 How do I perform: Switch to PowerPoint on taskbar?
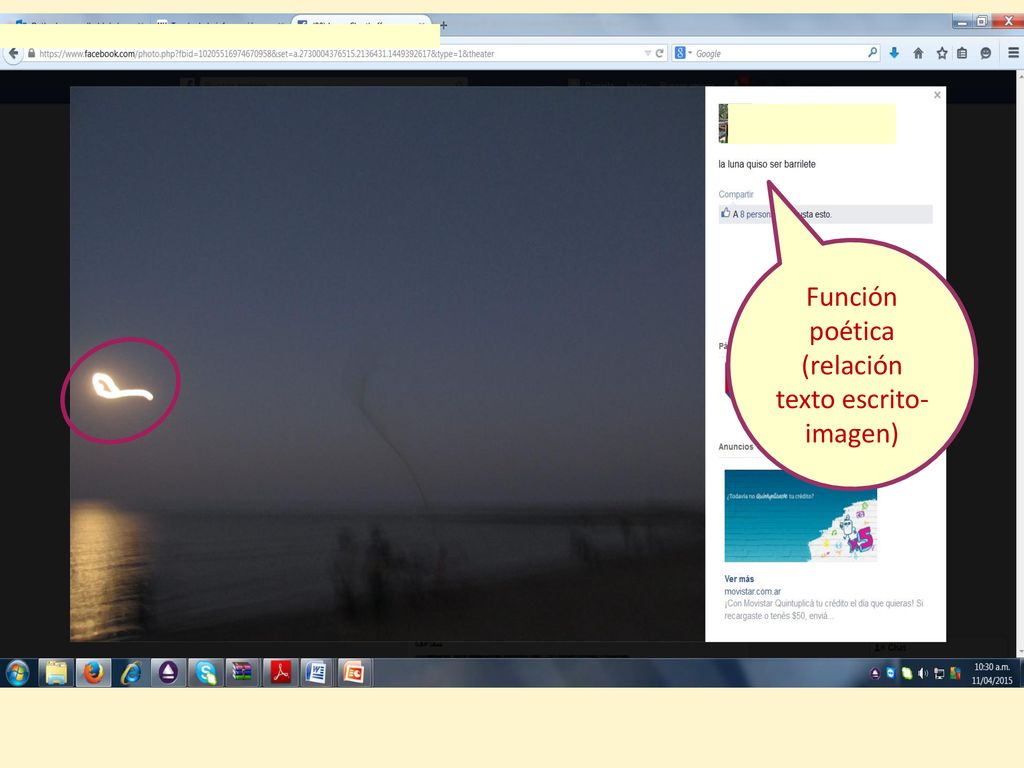coord(355,673)
